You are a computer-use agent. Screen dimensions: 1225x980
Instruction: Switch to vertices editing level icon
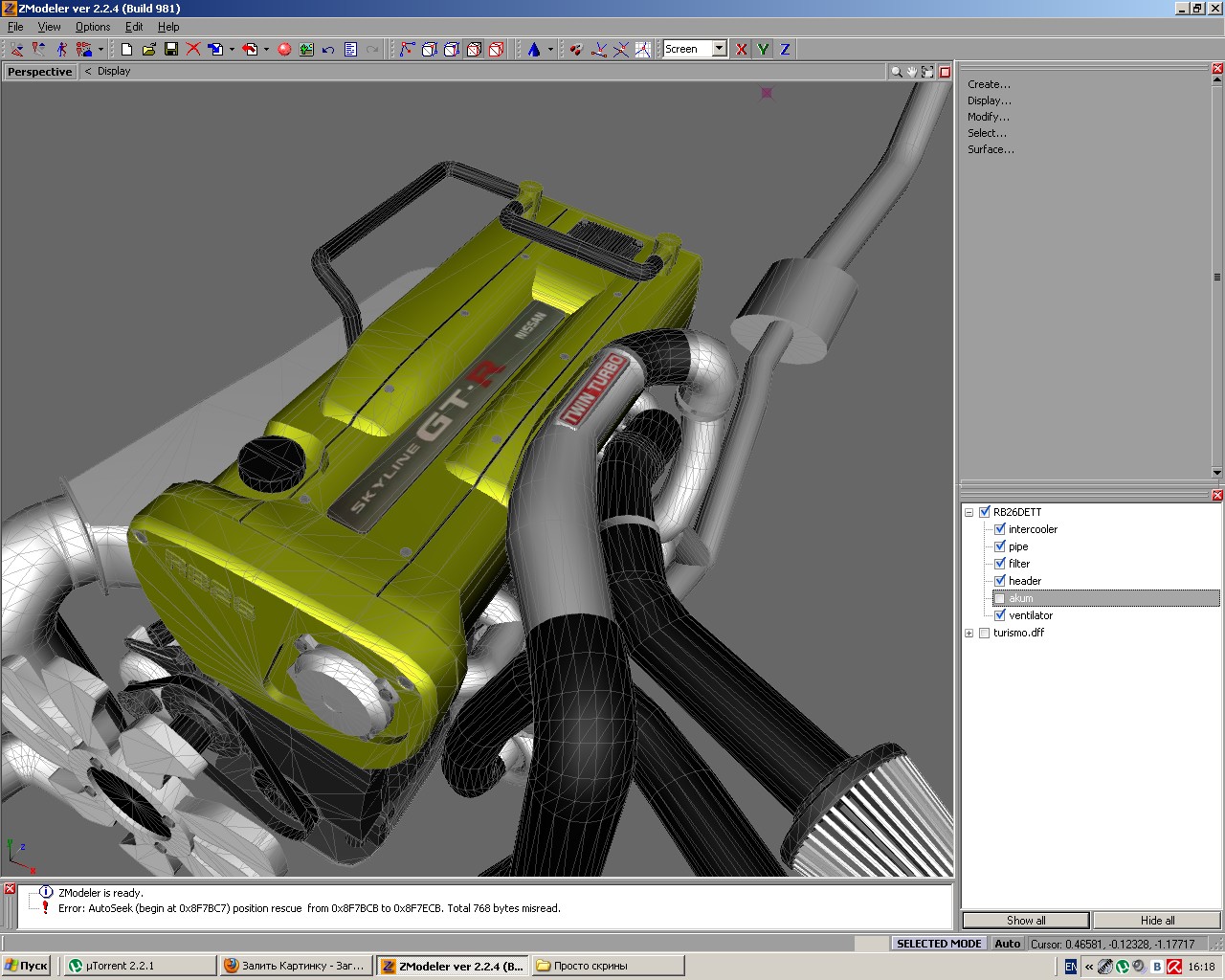pos(407,49)
